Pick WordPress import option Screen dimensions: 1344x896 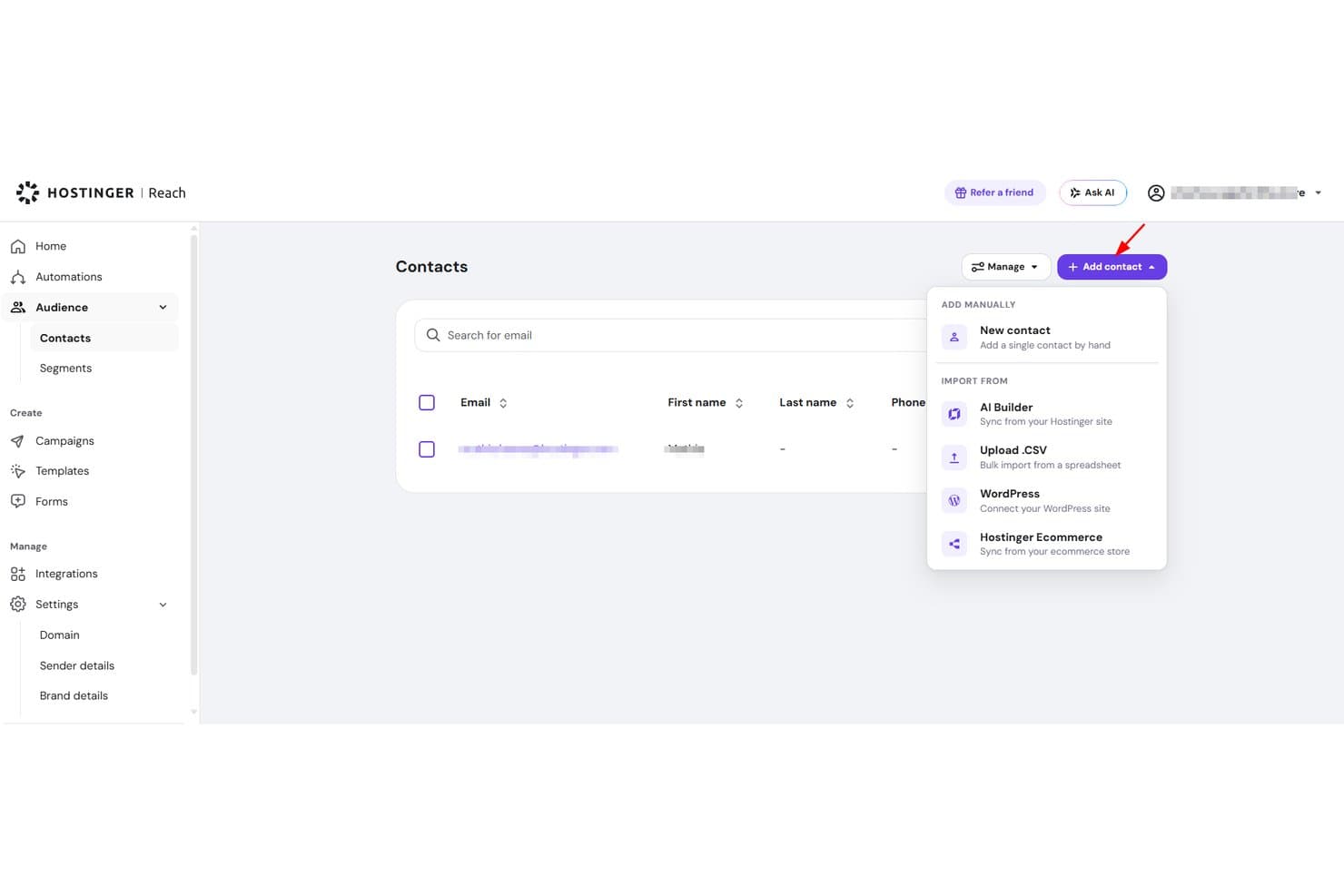point(1046,500)
